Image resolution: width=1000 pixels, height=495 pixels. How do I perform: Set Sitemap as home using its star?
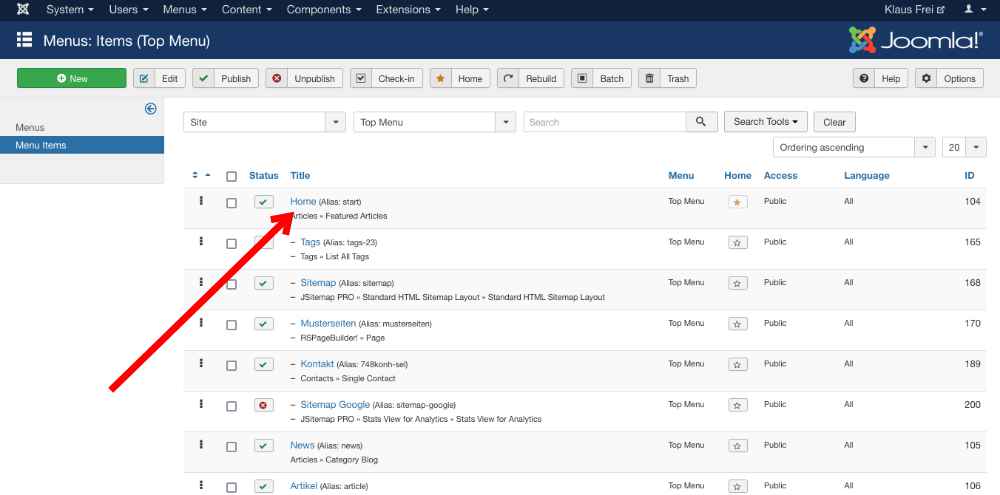click(x=737, y=283)
